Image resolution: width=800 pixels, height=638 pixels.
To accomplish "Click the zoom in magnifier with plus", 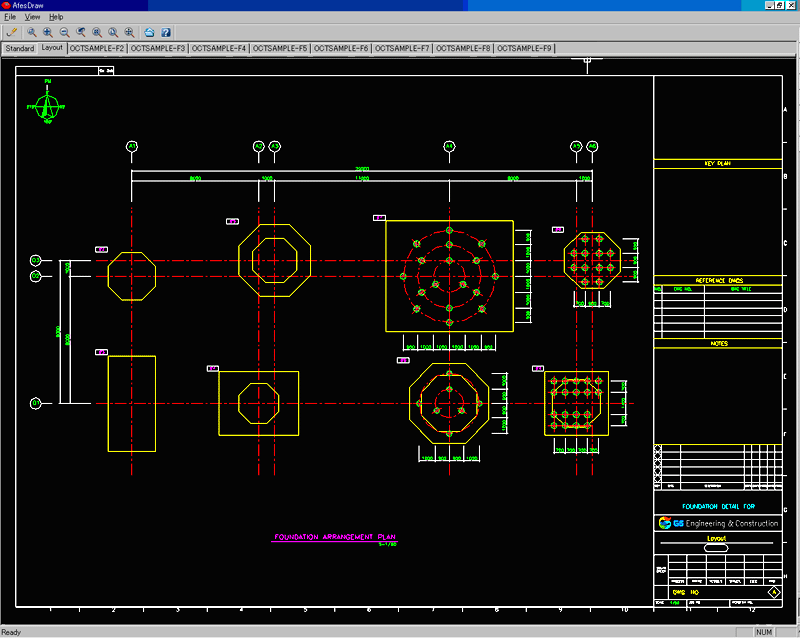I will click(48, 32).
